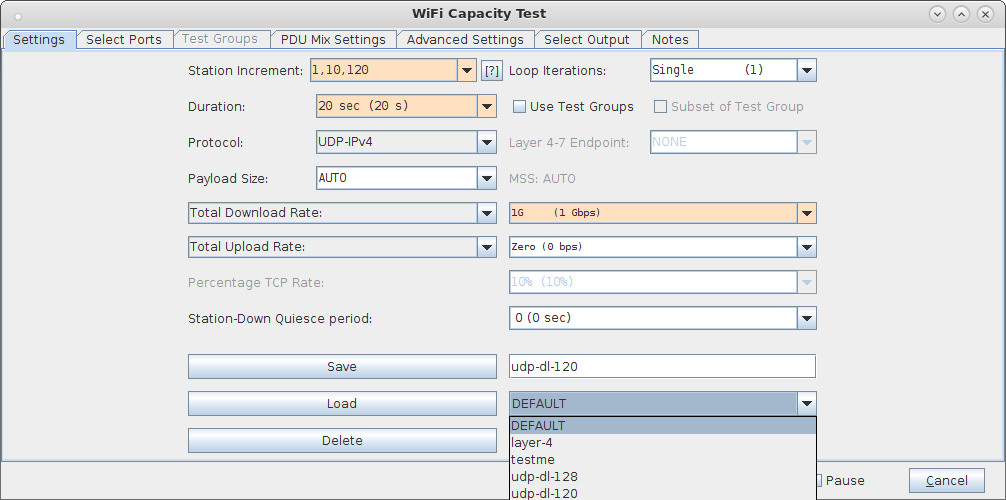The image size is (1006, 500).
Task: Click the Load button
Action: pyautogui.click(x=342, y=404)
